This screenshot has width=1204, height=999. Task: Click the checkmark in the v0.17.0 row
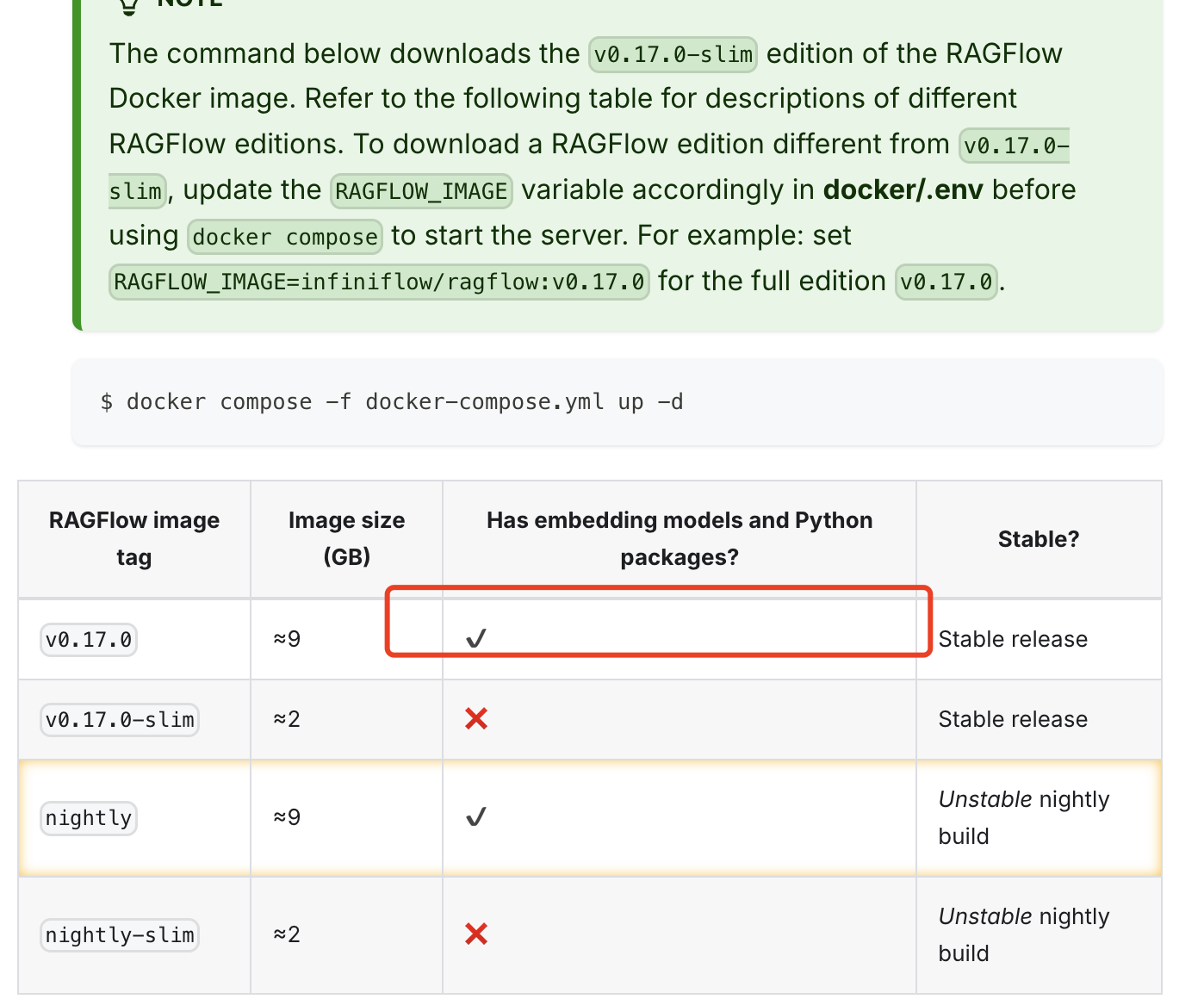[x=476, y=638]
